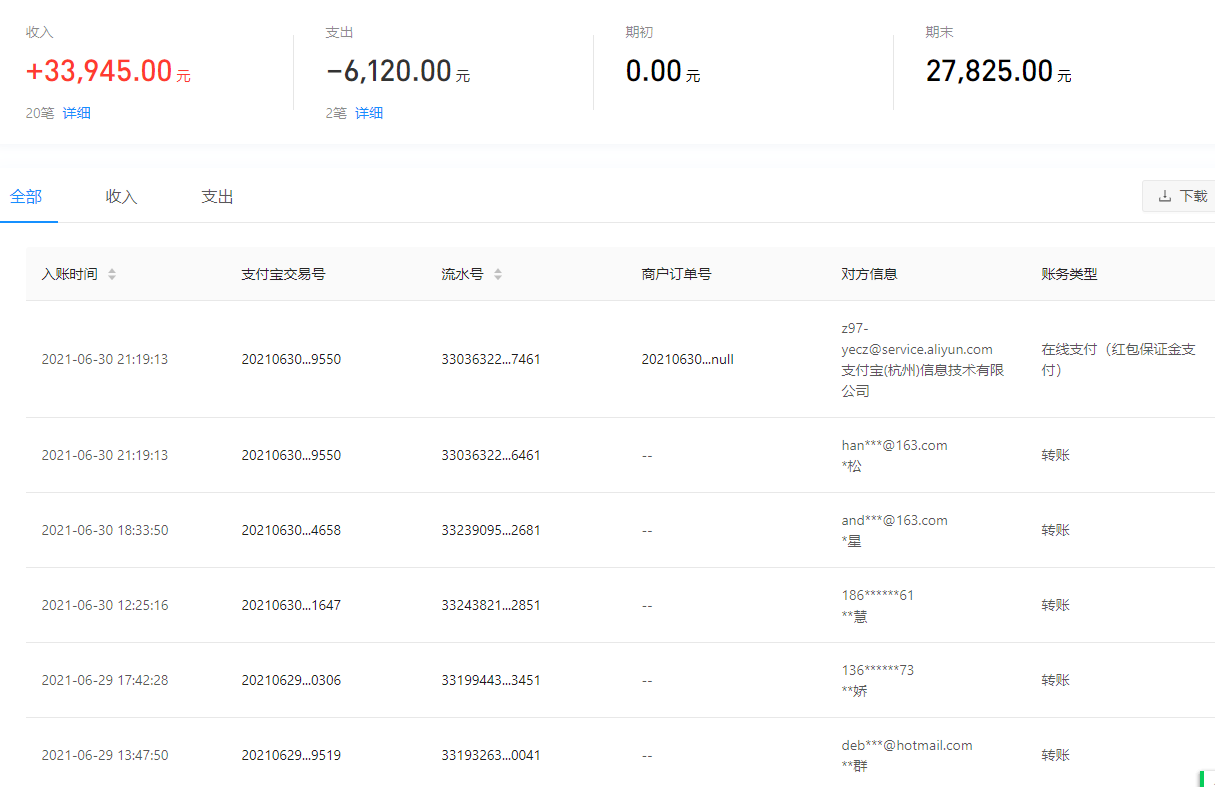Open 详细 link under 支出 2笔
The image size is (1215, 787).
369,113
